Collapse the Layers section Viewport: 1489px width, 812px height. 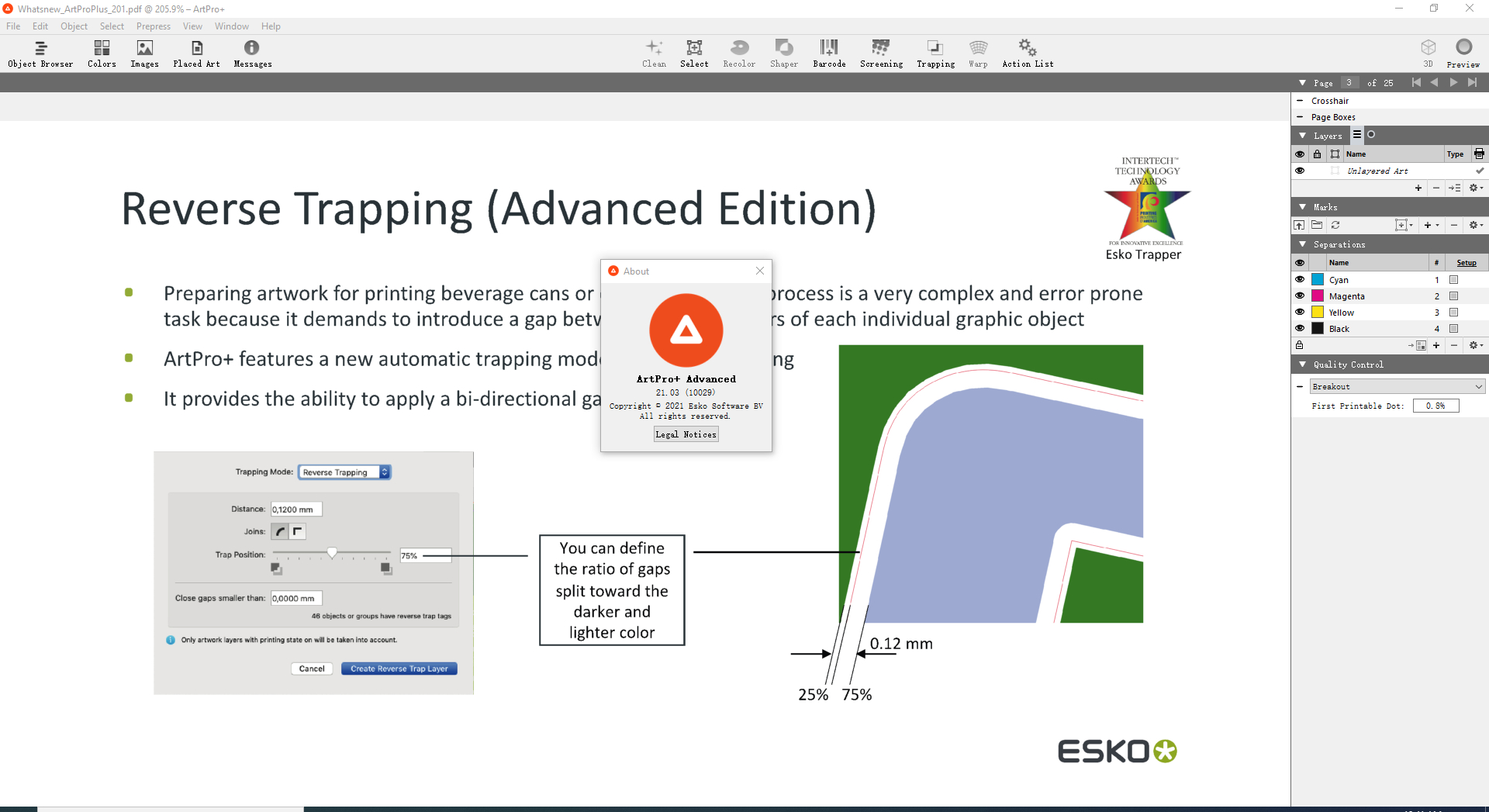[x=1302, y=136]
